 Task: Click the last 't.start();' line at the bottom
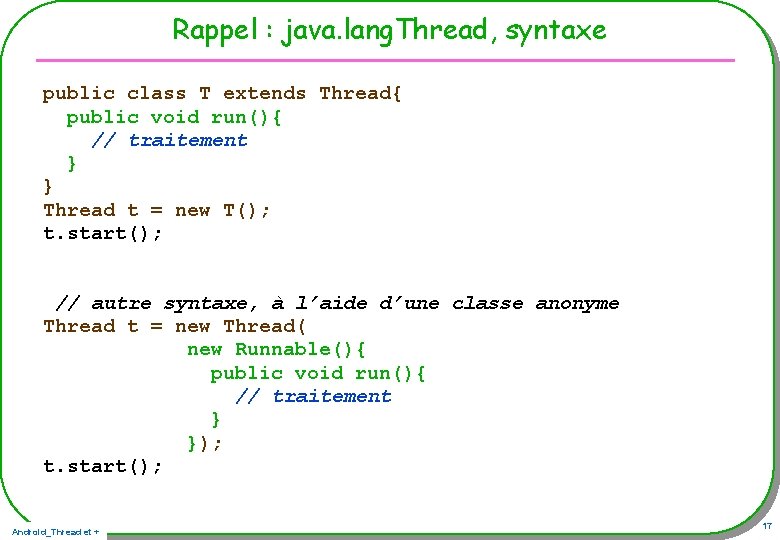(x=102, y=466)
